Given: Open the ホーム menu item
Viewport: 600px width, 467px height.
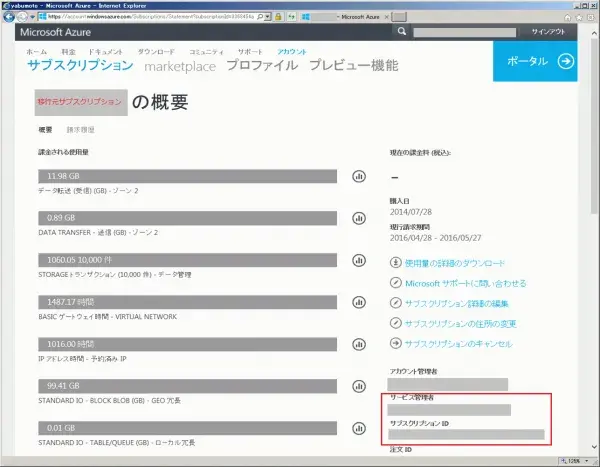Looking at the screenshot, I should pos(36,52).
